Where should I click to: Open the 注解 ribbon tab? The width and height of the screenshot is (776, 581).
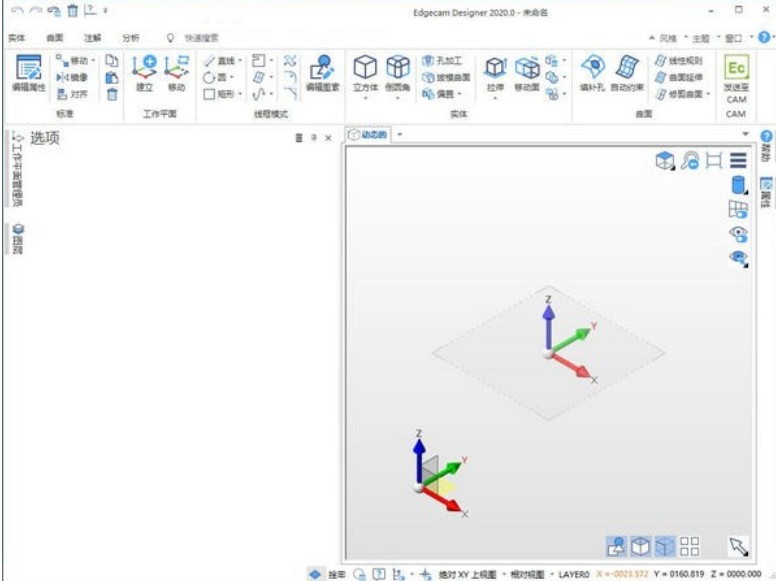click(x=93, y=38)
